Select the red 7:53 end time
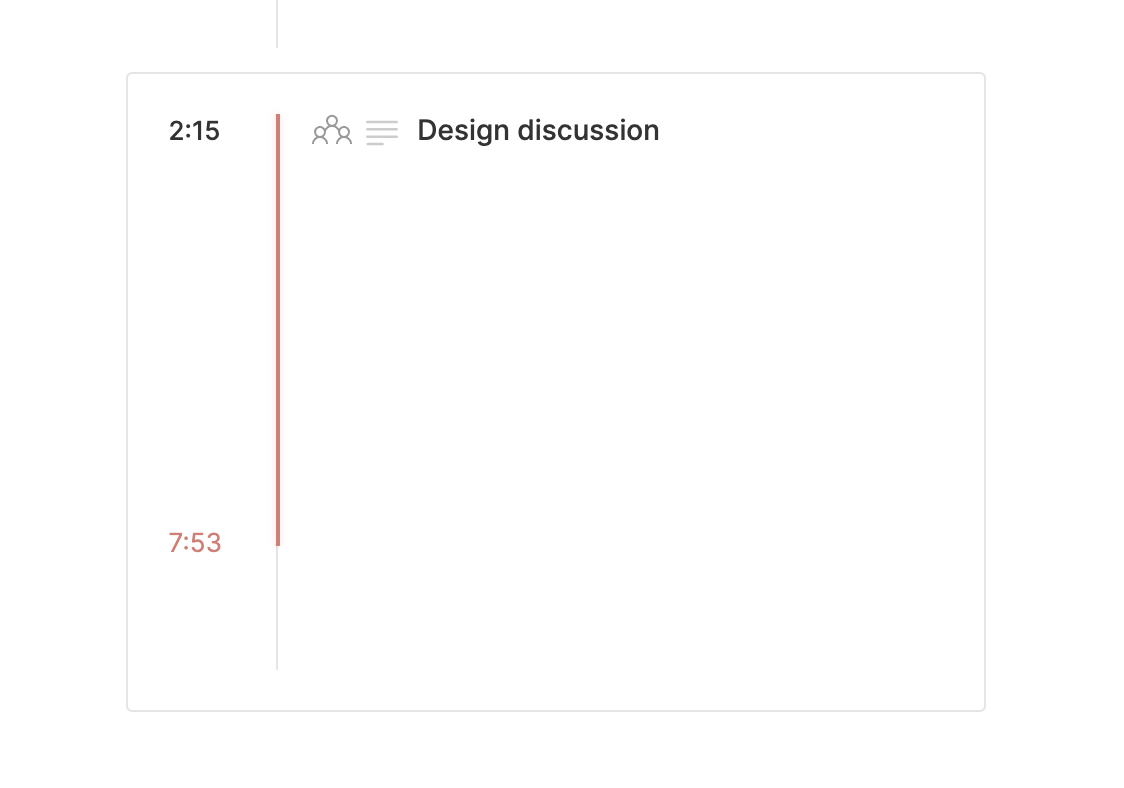The height and width of the screenshot is (788, 1124). pos(195,543)
